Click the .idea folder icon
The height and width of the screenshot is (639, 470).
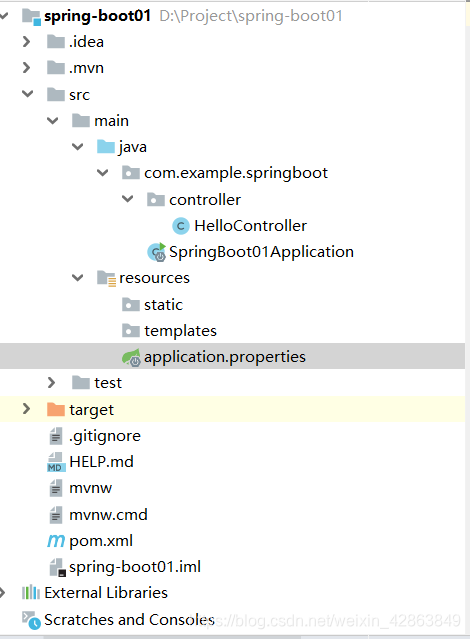click(56, 42)
